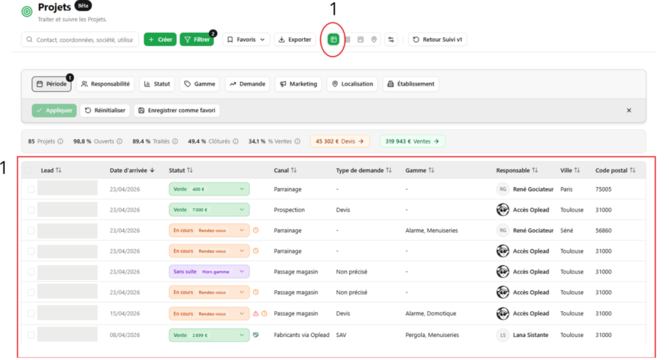Open the Sans suite Hors gamme dropdown
Screen dimensions: 669x360
click(209, 272)
